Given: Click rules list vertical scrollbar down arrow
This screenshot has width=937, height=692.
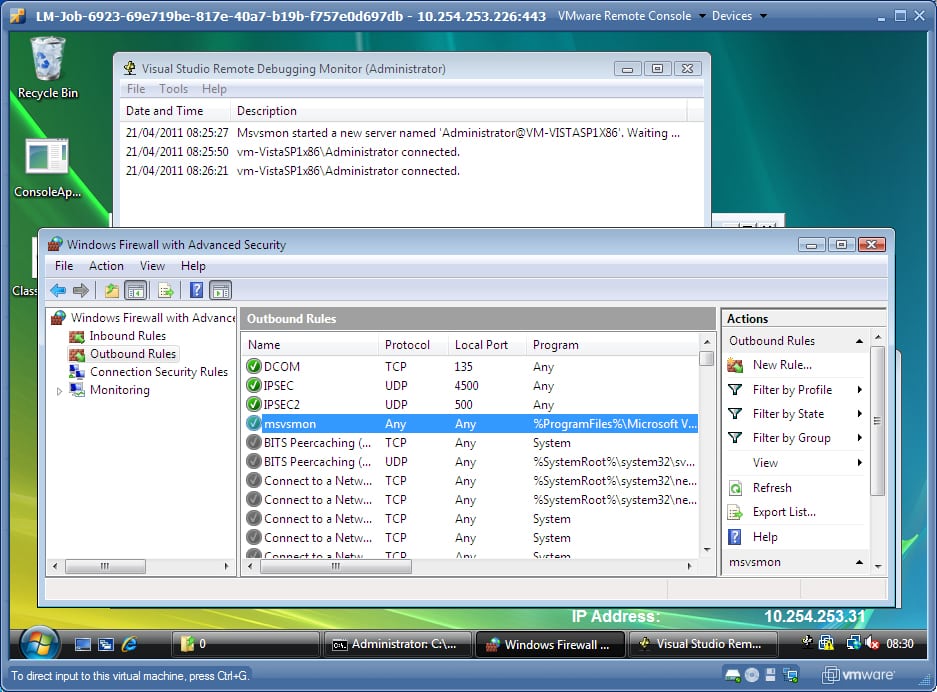Looking at the screenshot, I should click(707, 550).
